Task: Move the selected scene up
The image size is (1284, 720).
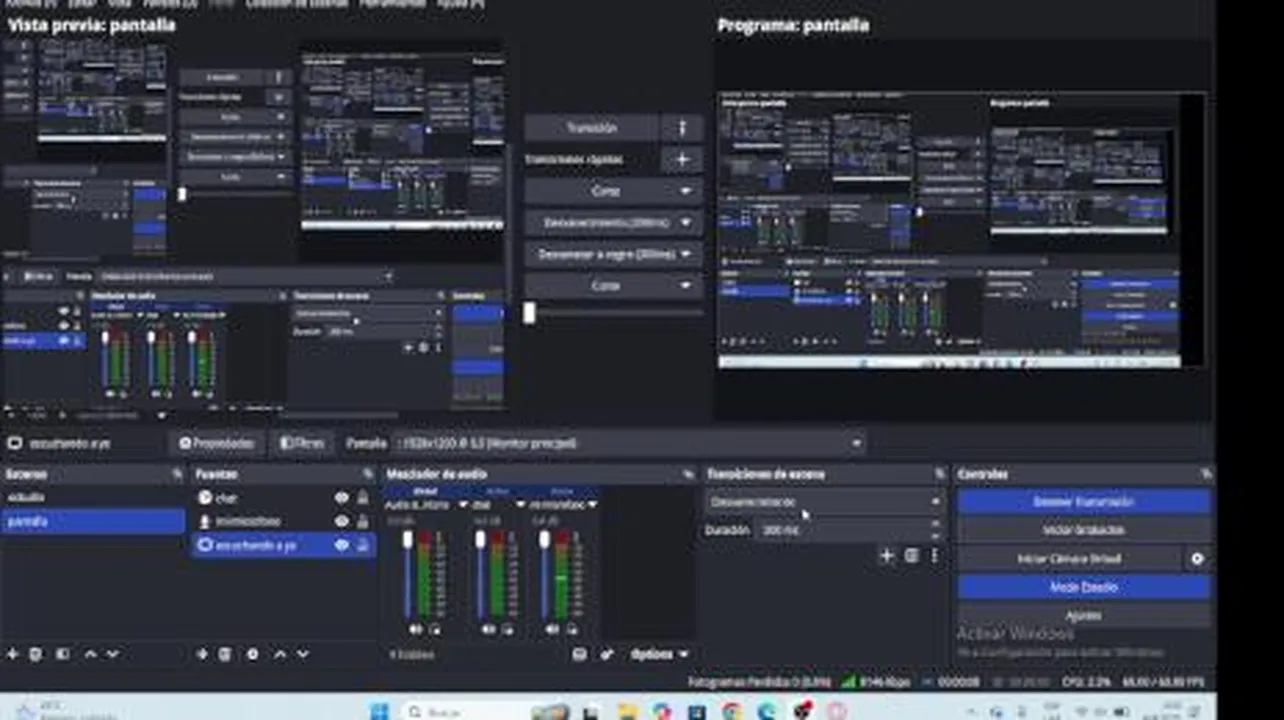Action: click(x=90, y=654)
